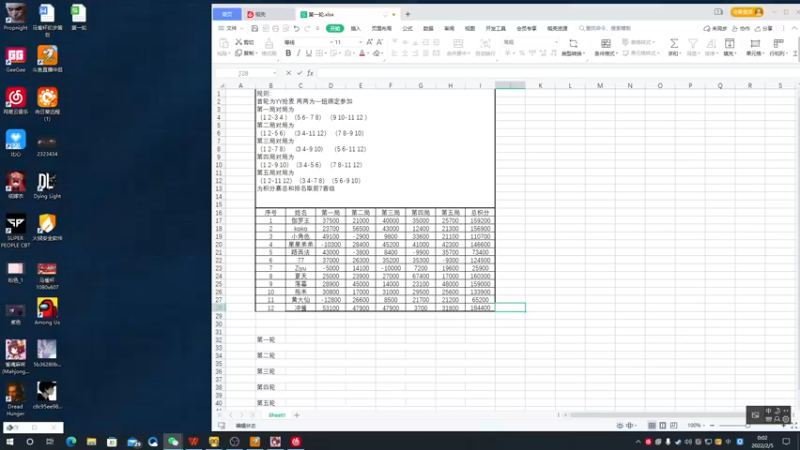Viewport: 800px width, 450px height.
Task: Increase font size with larger A icon
Action: click(369, 42)
